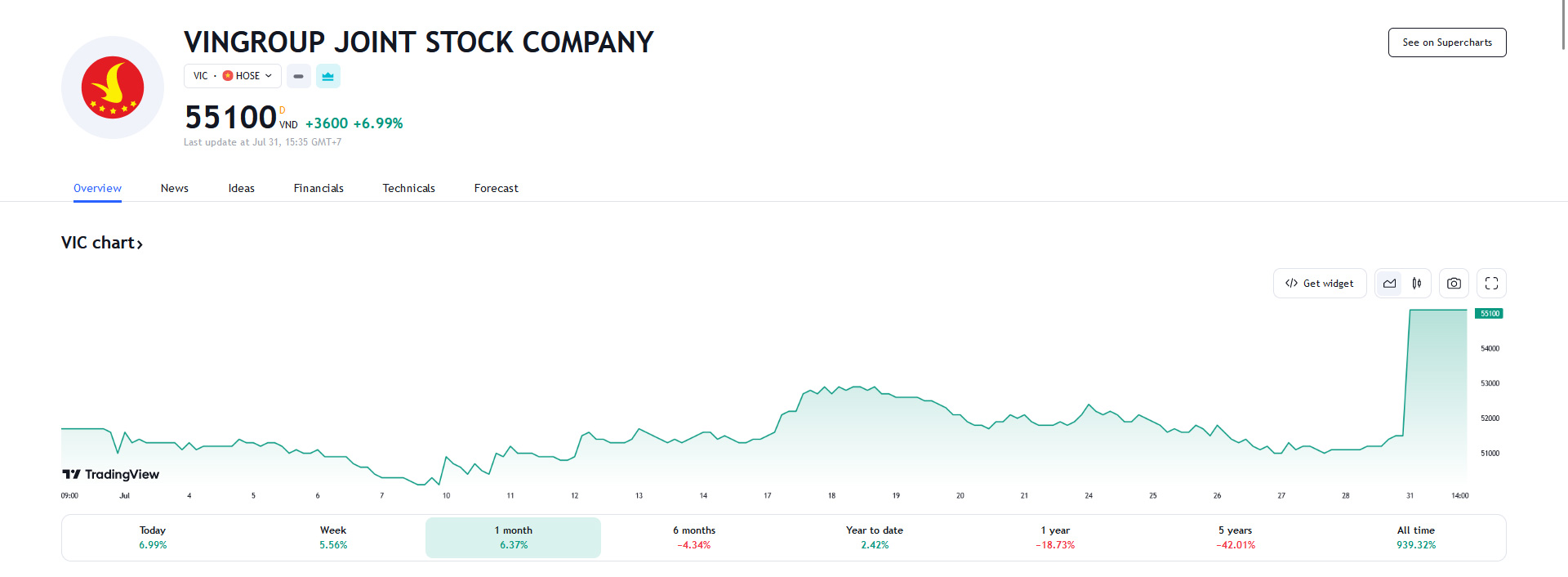Image resolution: width=1568 pixels, height=577 pixels.
Task: Expand the VIC chart heading link
Action: (102, 243)
